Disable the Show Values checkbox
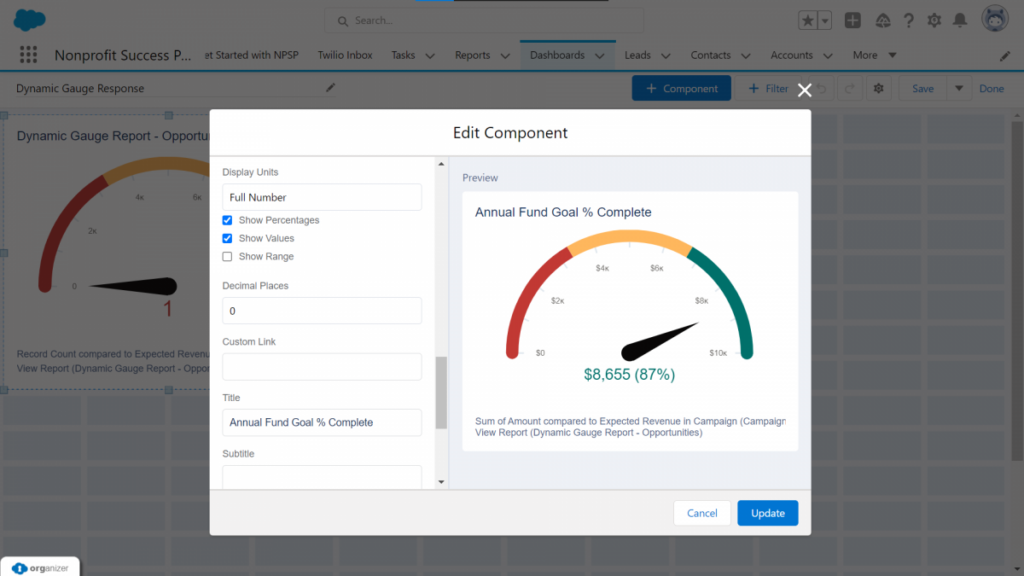This screenshot has height=576, width=1024. click(227, 238)
